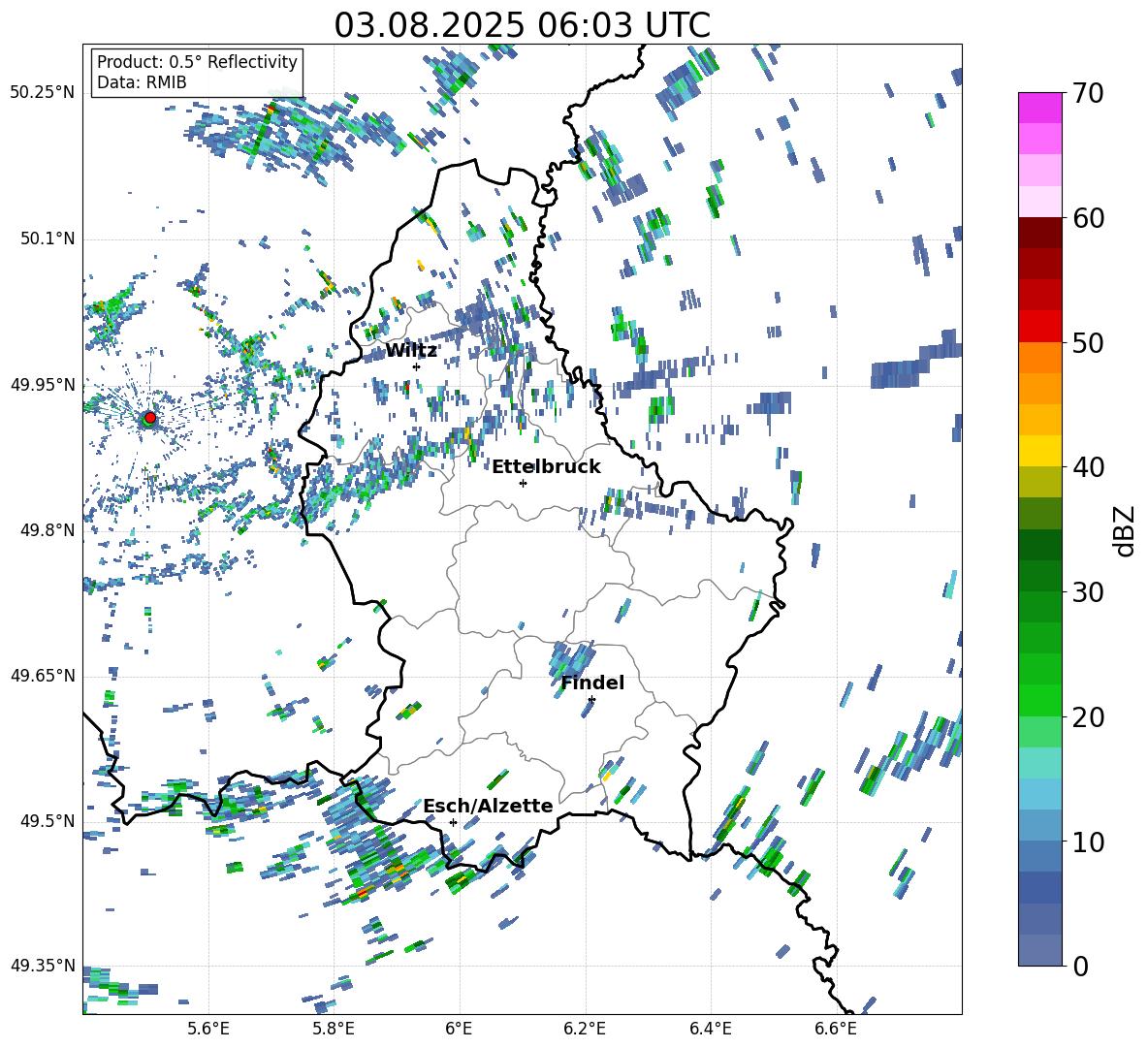Image resolution: width=1148 pixels, height=1048 pixels.
Task: Click the bright green colorbar segment at 20
Action: (1039, 700)
